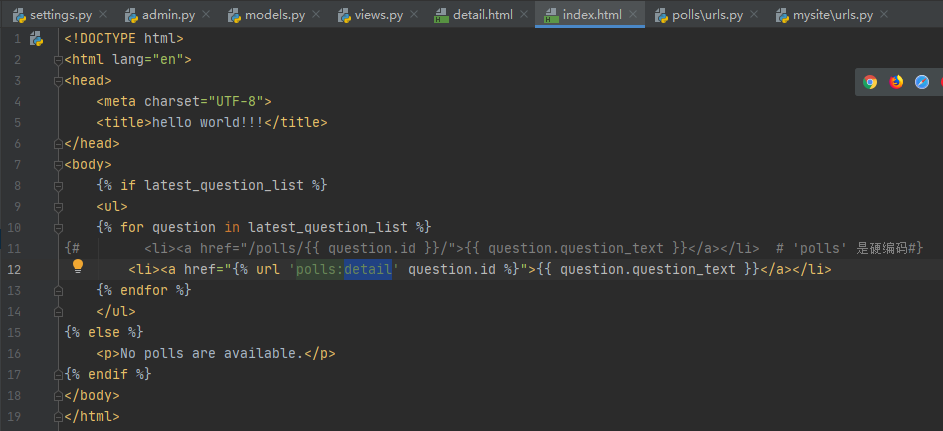Collapse the body tag fold marker

coord(59,164)
